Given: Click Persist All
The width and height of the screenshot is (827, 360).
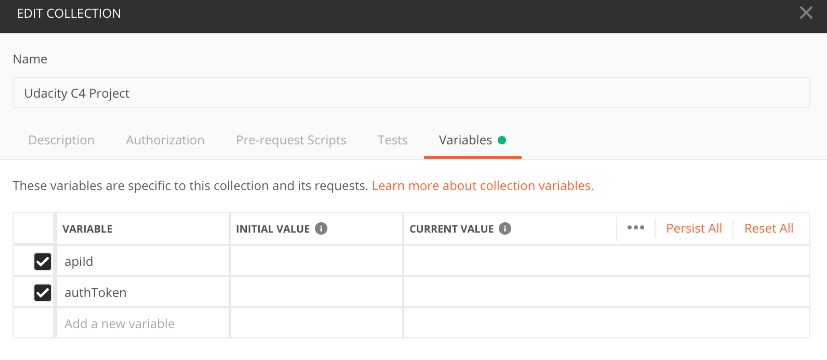Looking at the screenshot, I should [x=694, y=228].
